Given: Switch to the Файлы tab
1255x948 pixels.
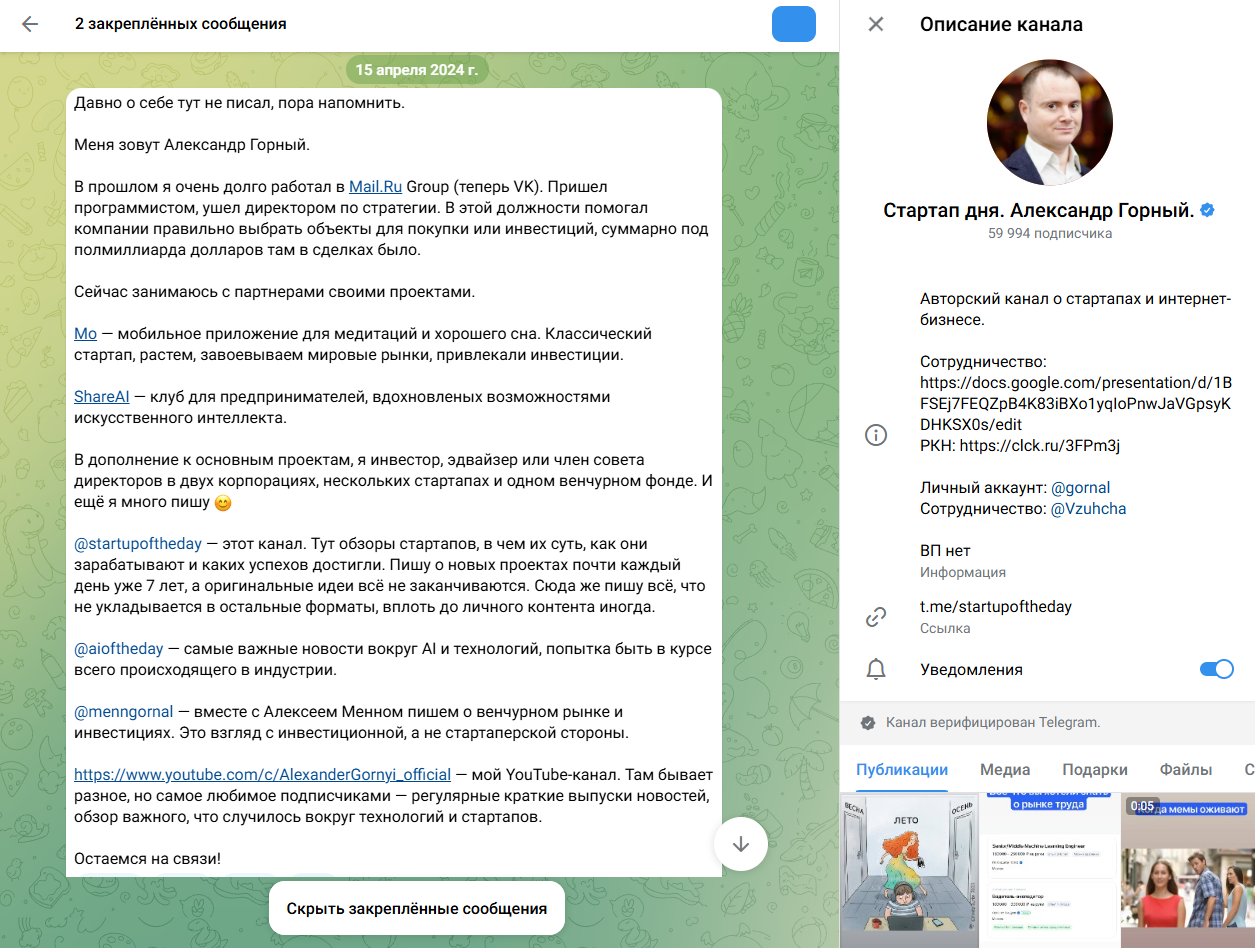Looking at the screenshot, I should (1186, 769).
